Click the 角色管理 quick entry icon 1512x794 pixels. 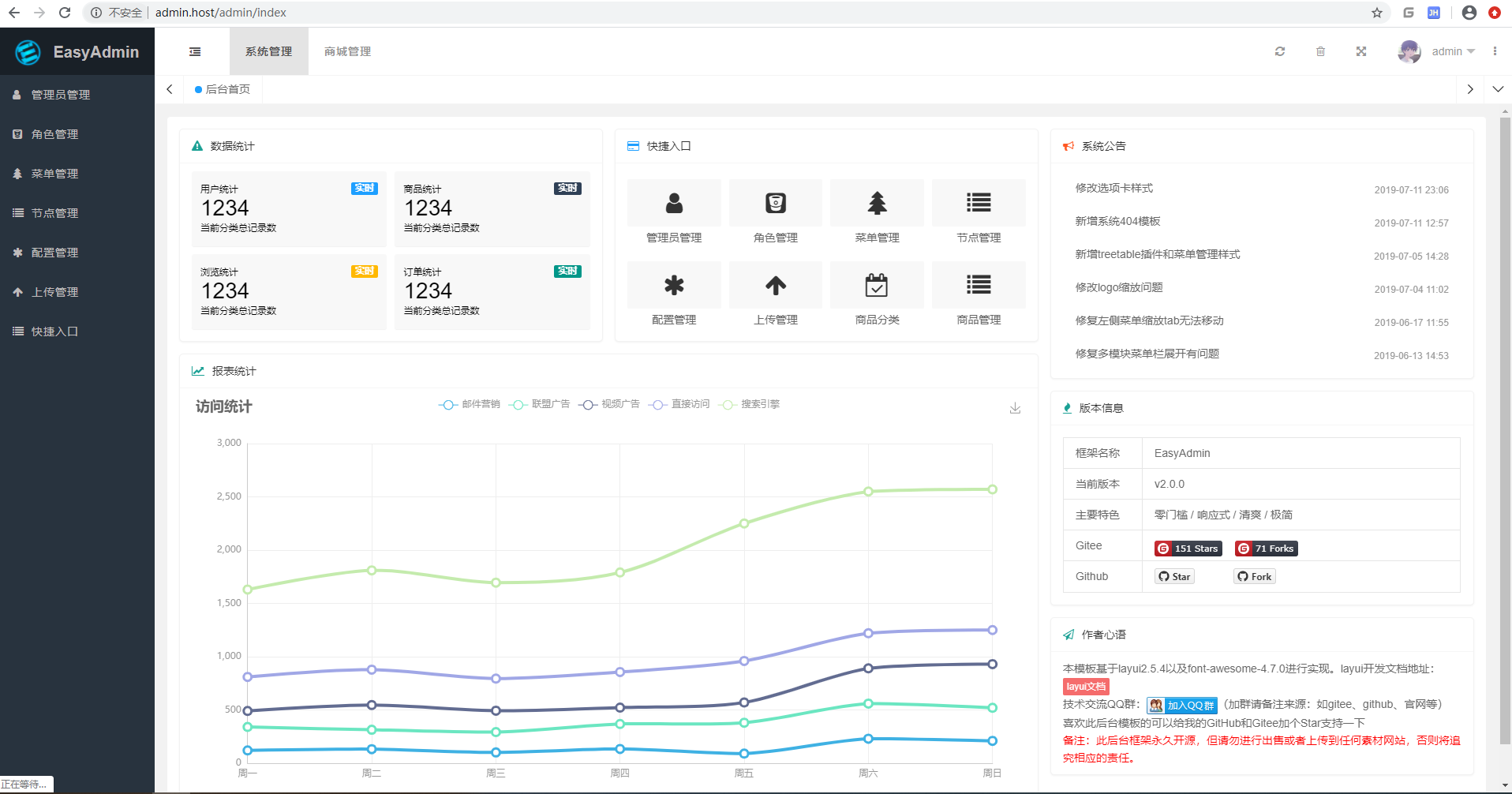point(775,203)
